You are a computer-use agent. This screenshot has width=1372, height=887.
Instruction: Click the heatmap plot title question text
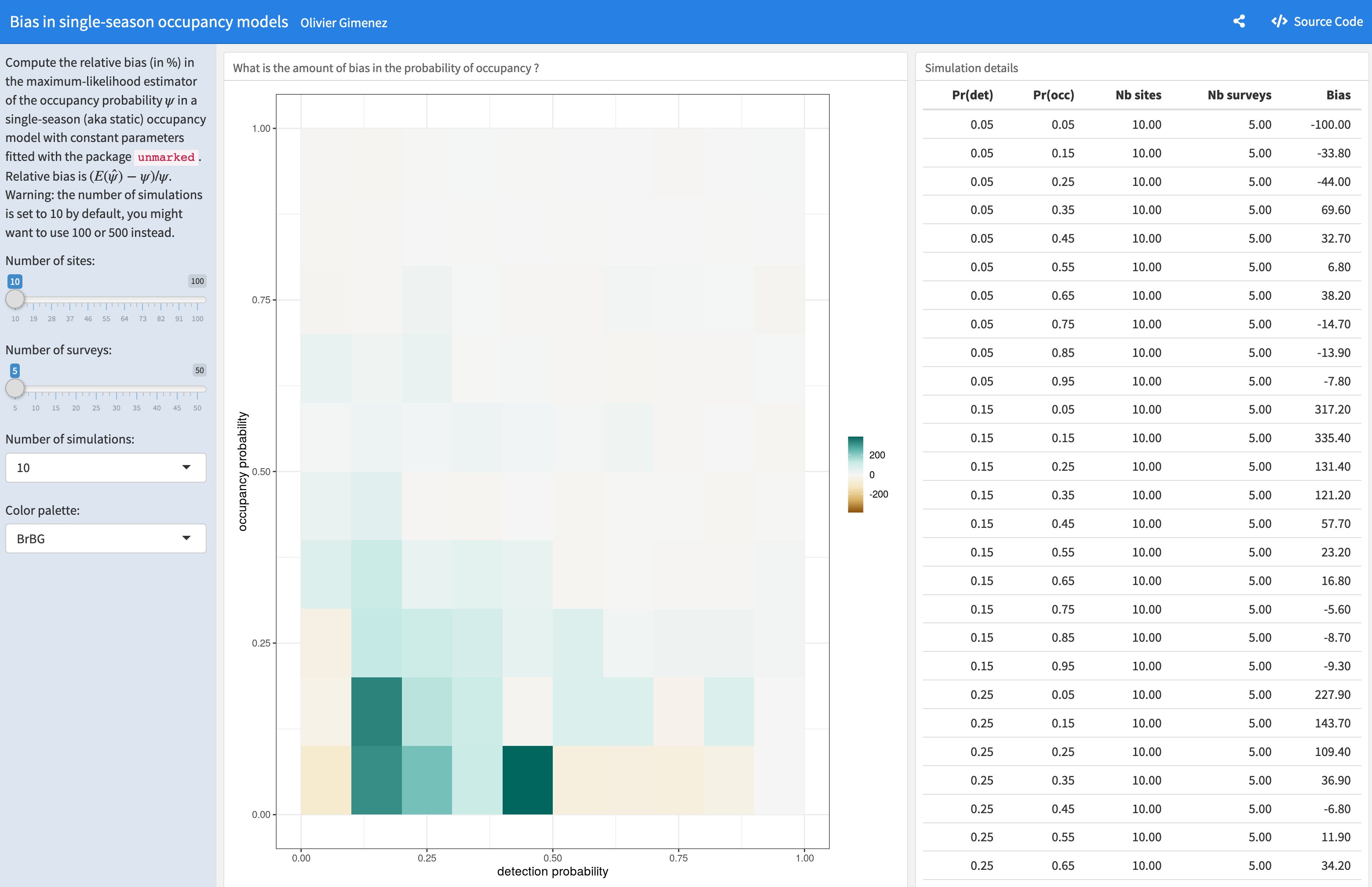[x=386, y=67]
